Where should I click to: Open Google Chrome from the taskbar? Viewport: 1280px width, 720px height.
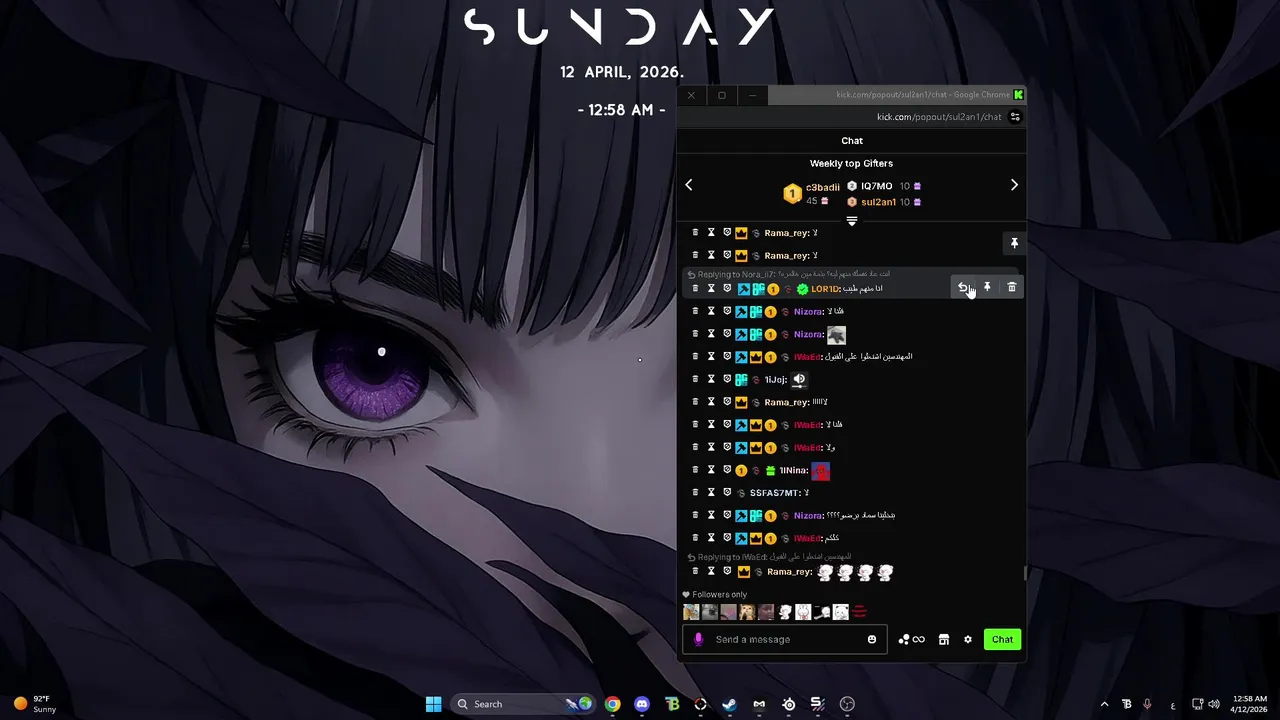click(x=612, y=704)
